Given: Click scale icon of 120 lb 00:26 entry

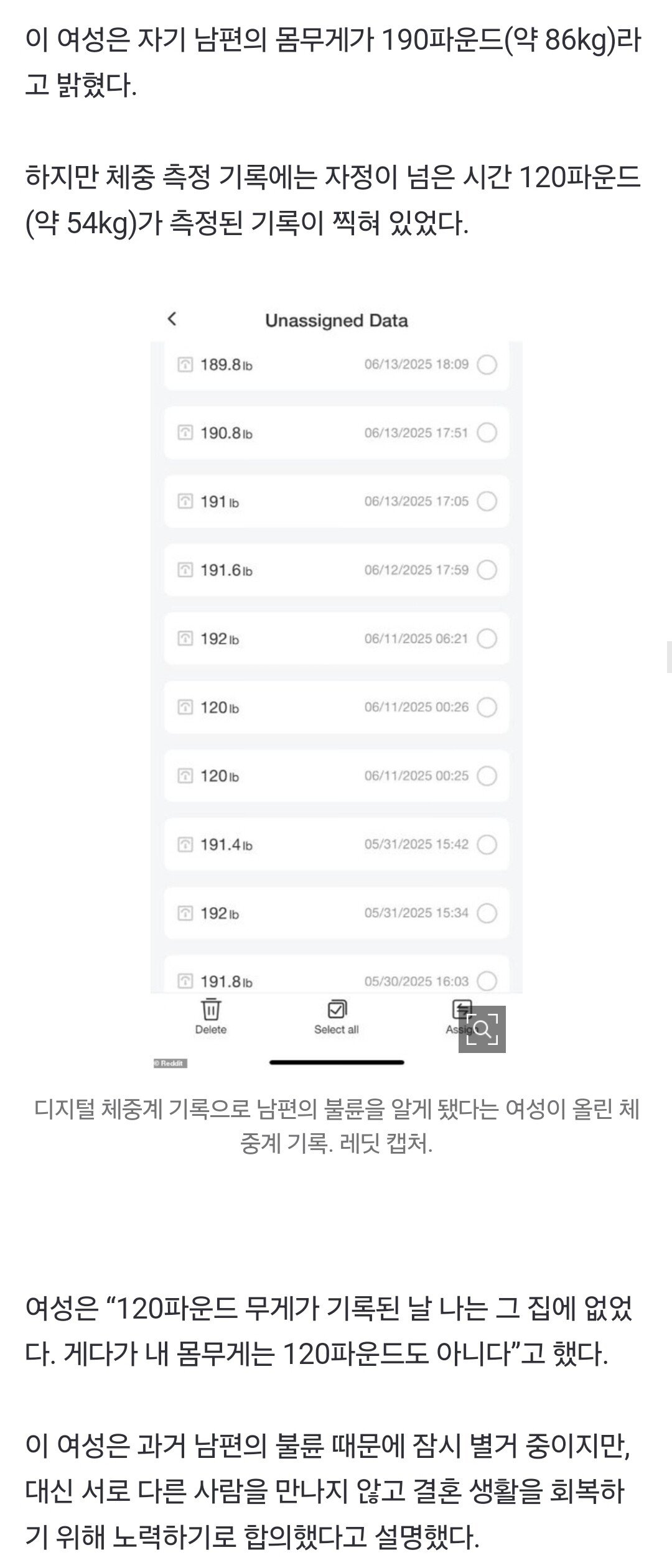Looking at the screenshot, I should (185, 707).
